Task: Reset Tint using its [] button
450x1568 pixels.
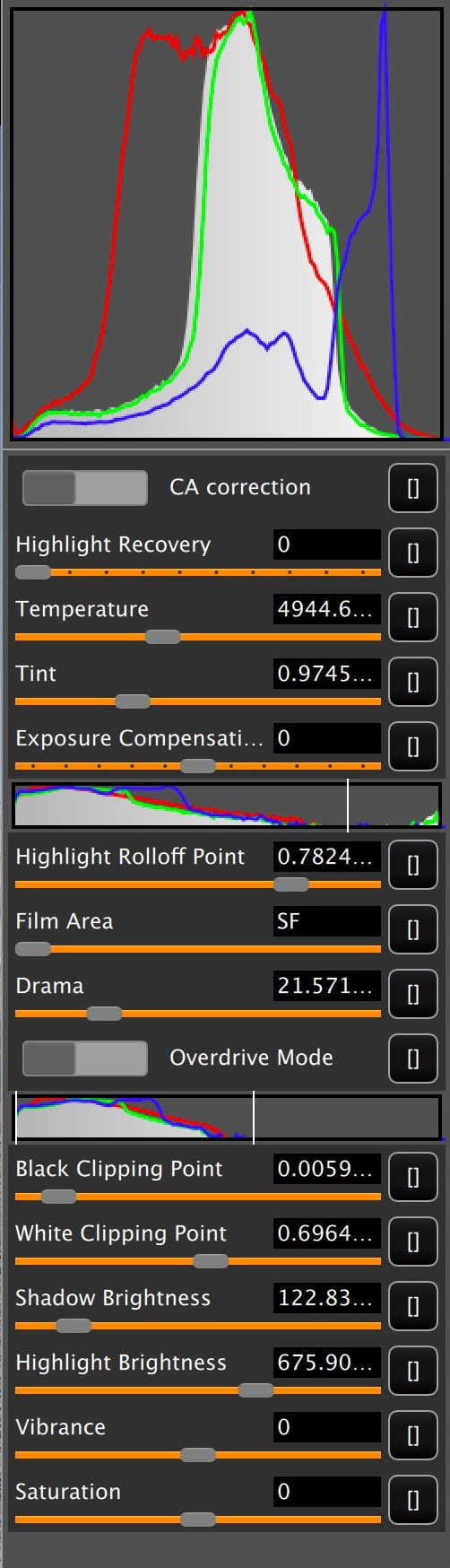Action: [413, 682]
